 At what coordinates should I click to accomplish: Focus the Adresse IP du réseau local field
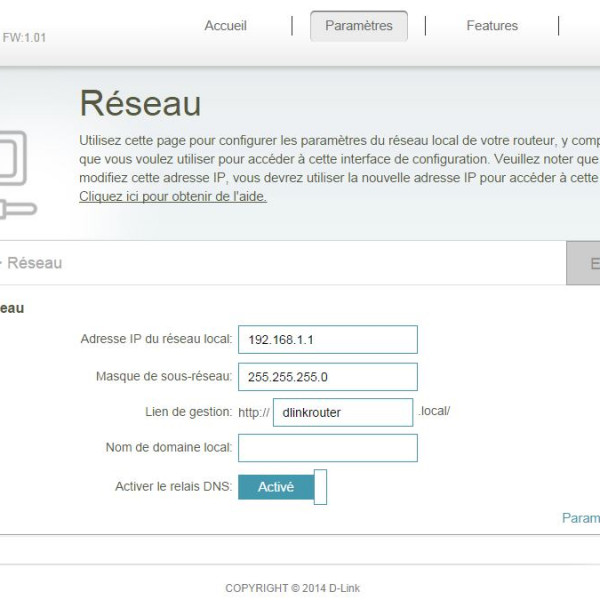327,340
